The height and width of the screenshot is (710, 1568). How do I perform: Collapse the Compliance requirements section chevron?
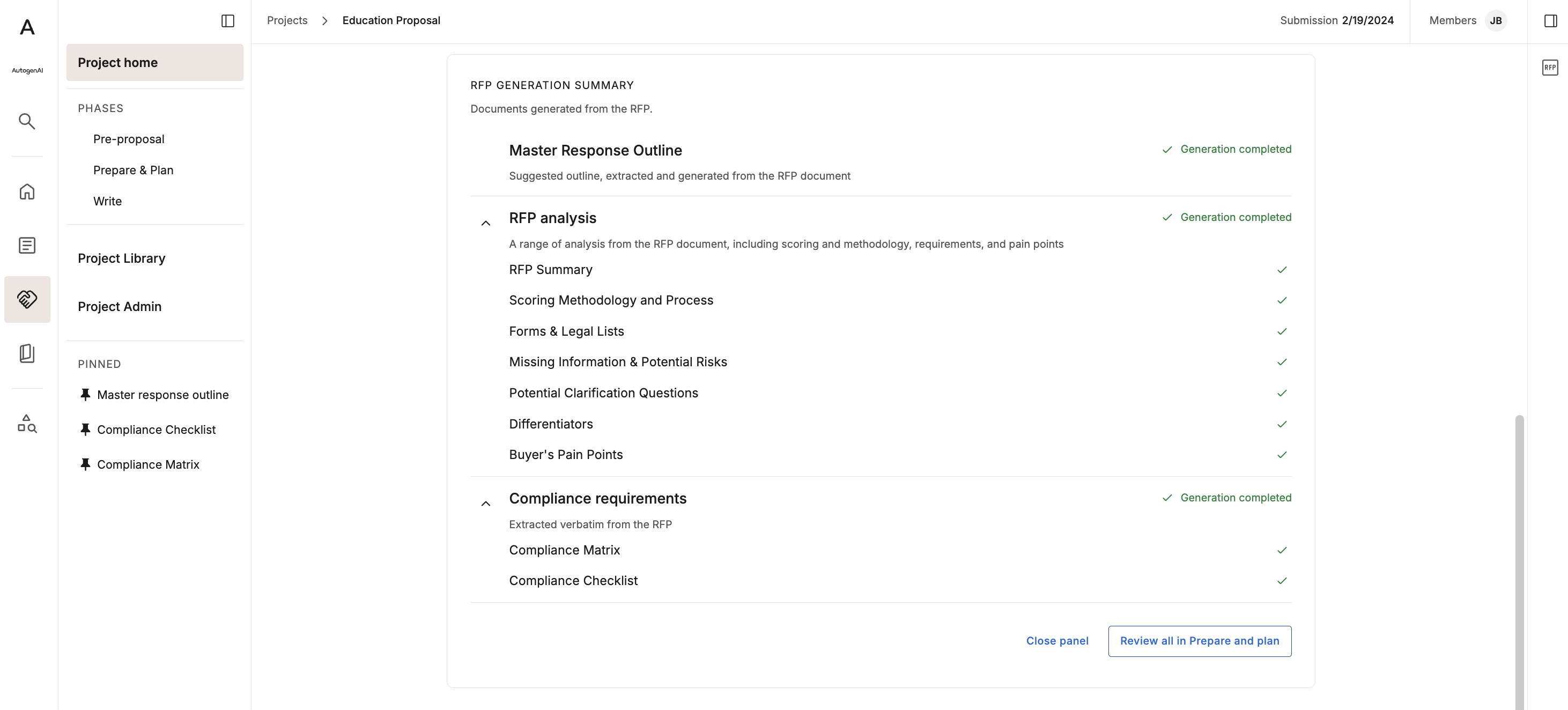coord(485,503)
